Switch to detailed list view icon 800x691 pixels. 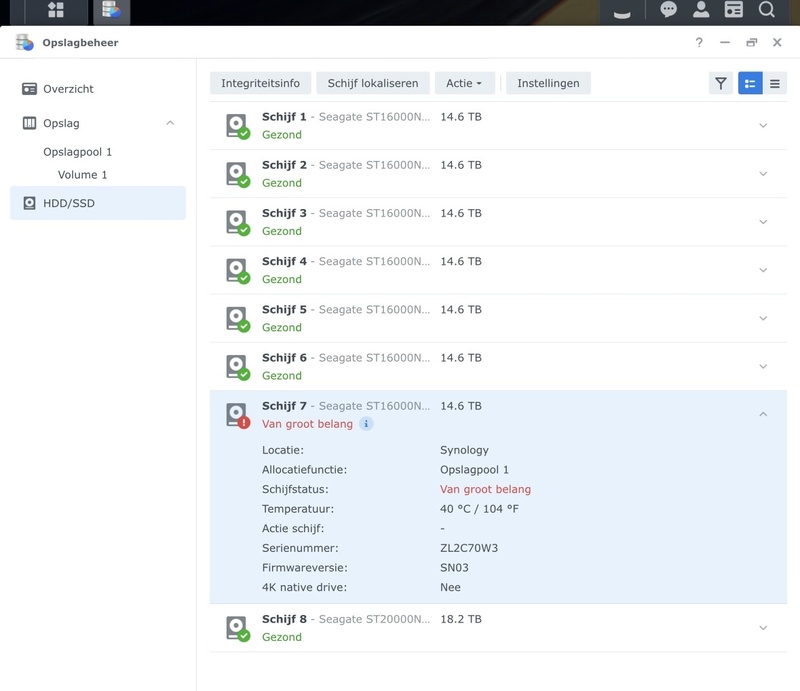tap(750, 83)
